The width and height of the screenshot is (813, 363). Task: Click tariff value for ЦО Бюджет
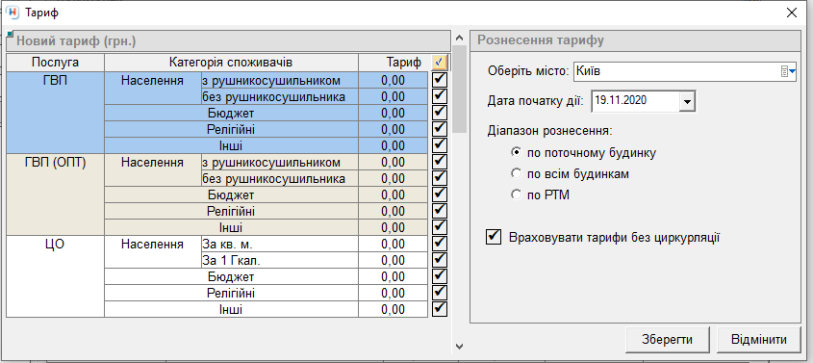tap(393, 276)
